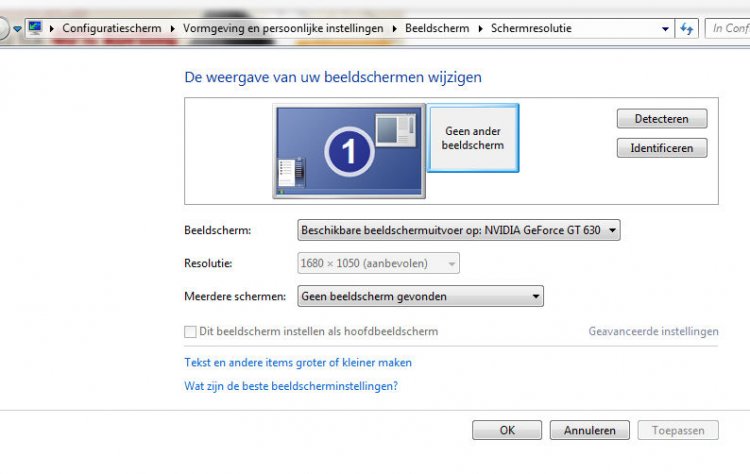Open 'Wat zijn de beste beeldscherminstellingen?' link
Image resolution: width=750 pixels, height=474 pixels.
click(291, 386)
